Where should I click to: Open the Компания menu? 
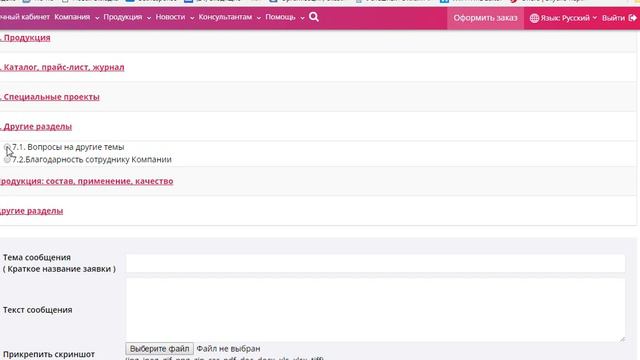(72, 17)
